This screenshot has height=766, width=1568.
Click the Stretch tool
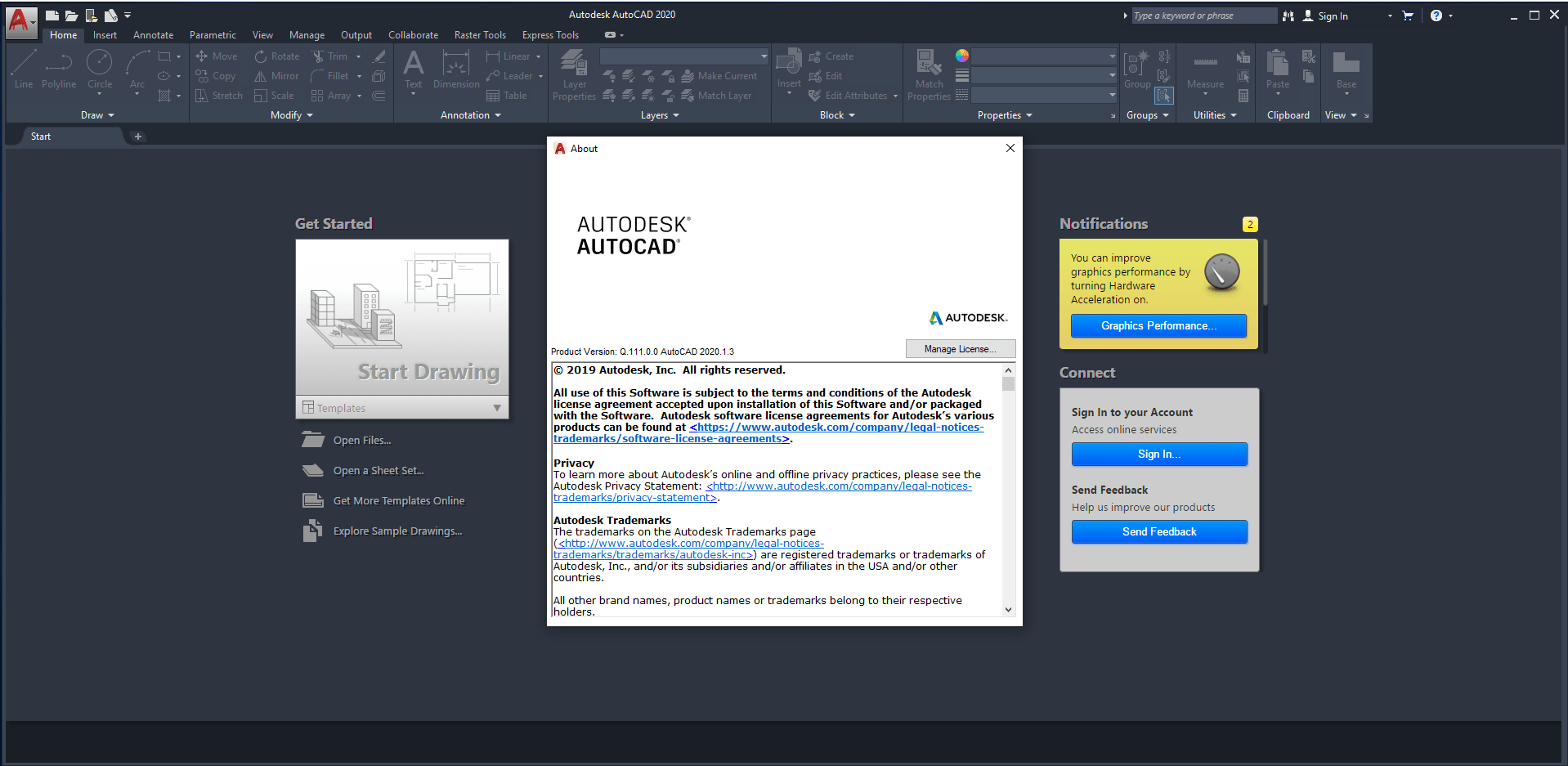[219, 96]
